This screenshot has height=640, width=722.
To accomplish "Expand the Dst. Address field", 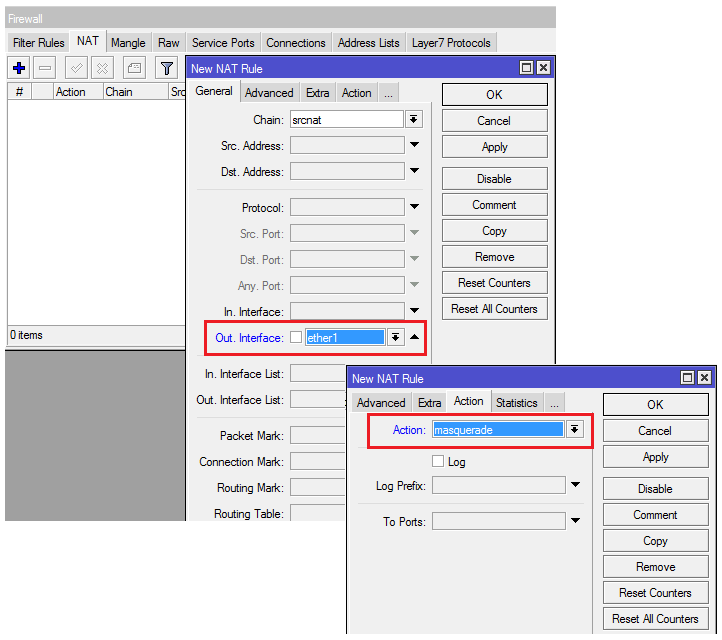I will pos(414,171).
